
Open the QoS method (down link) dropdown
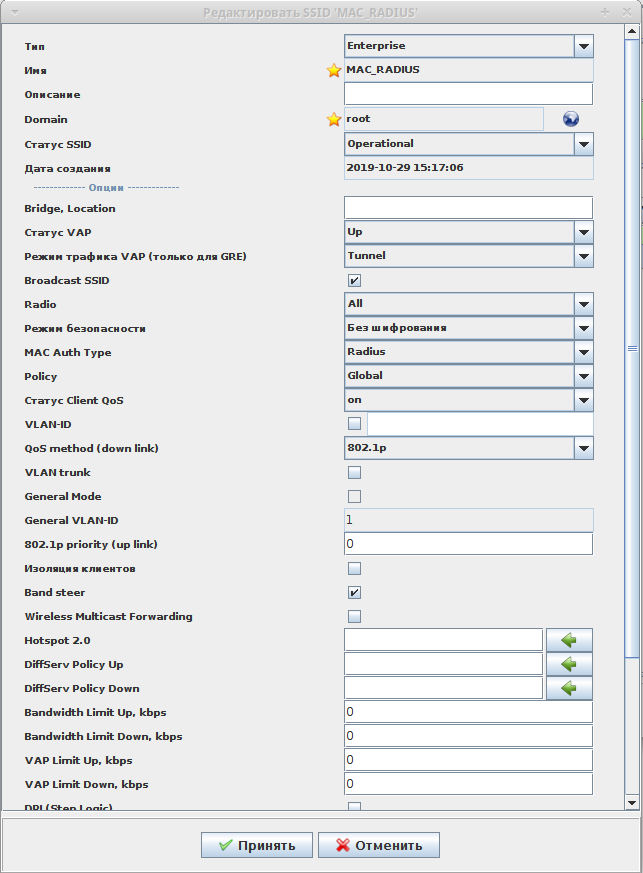pyautogui.click(x=584, y=448)
